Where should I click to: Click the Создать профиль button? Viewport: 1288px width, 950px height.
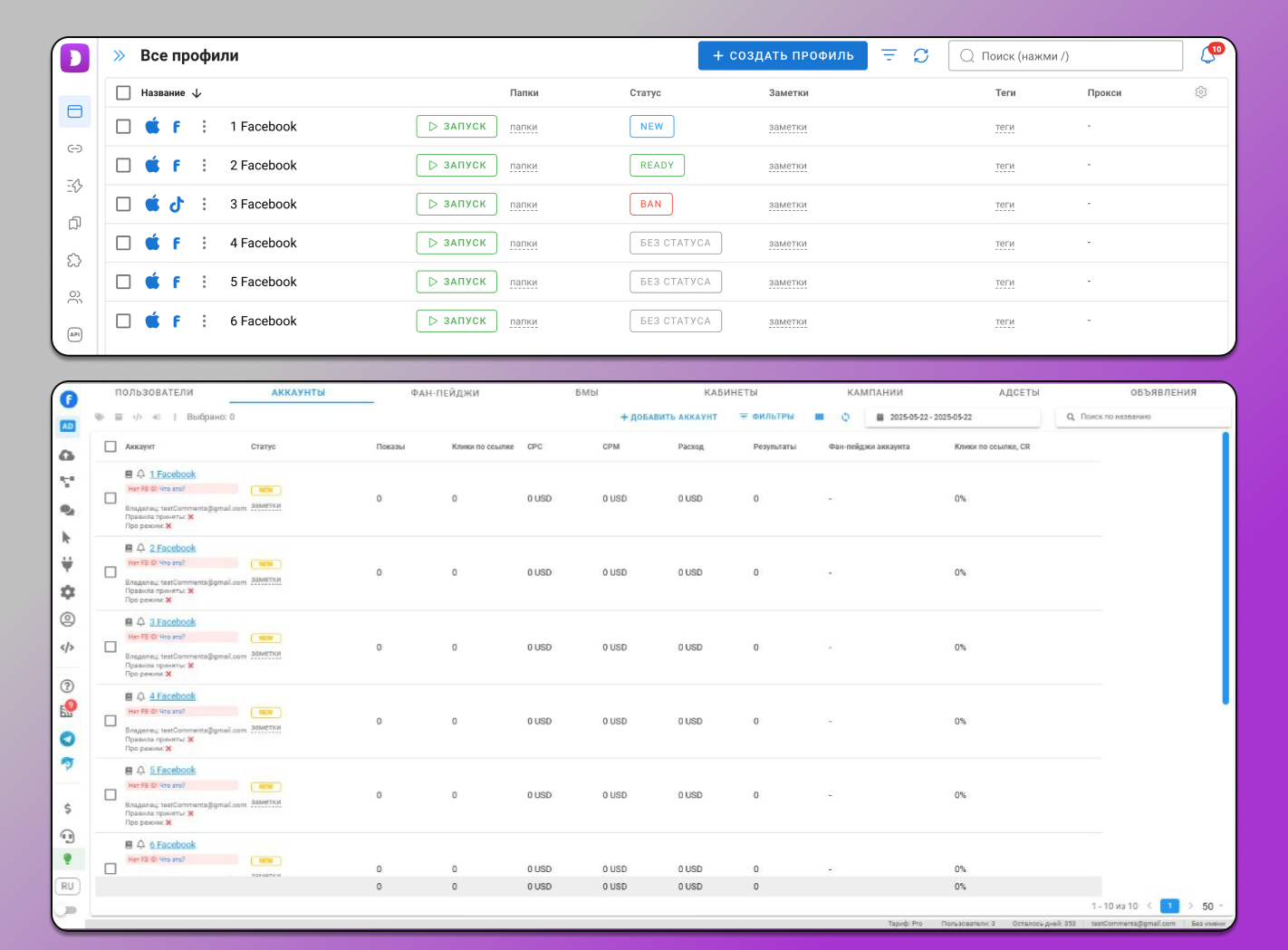pyautogui.click(x=783, y=55)
